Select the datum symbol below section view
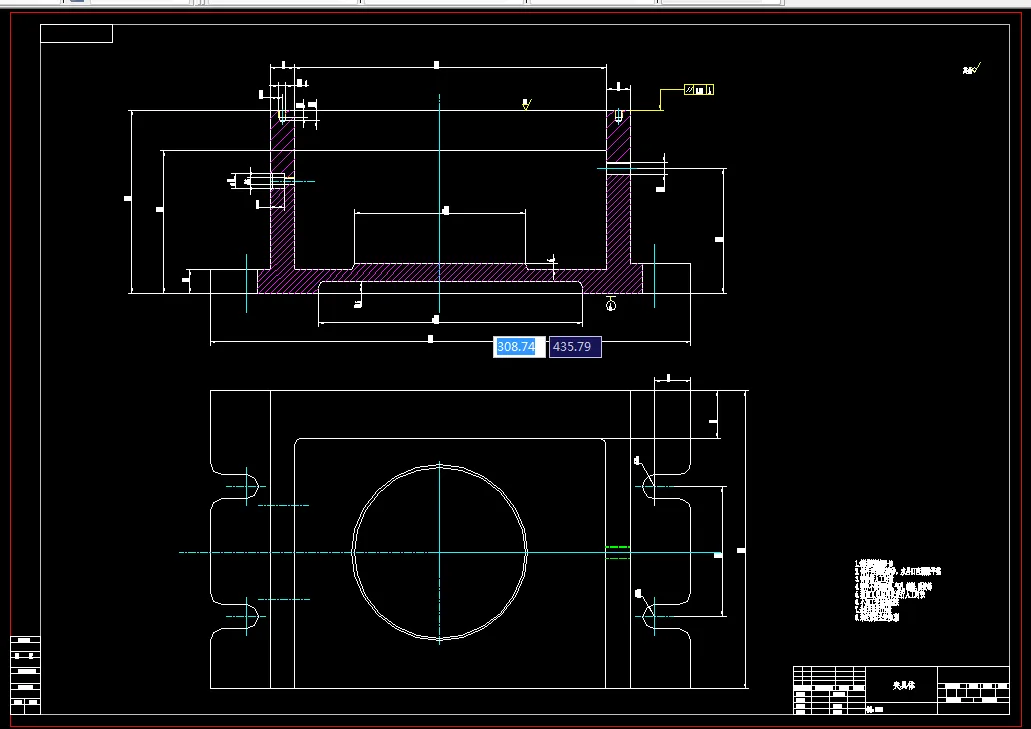This screenshot has height=729, width=1031. (x=611, y=304)
